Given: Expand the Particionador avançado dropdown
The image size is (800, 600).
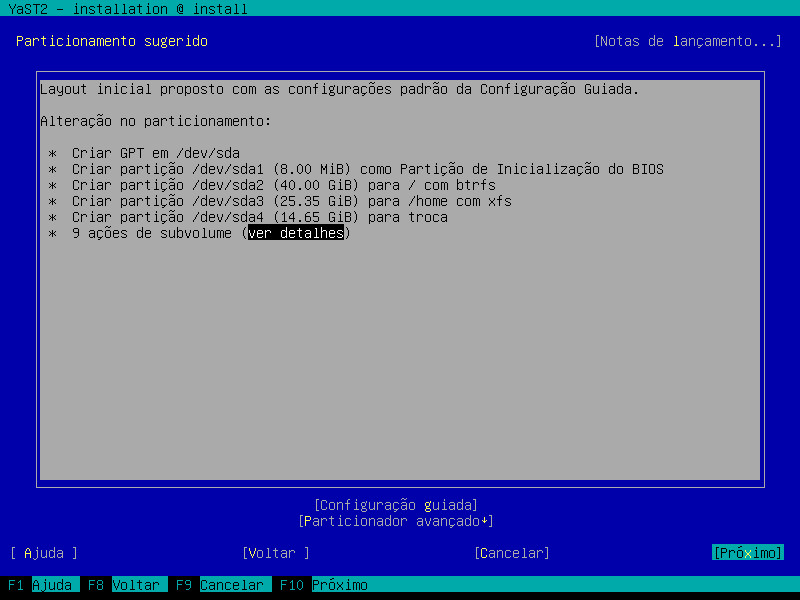Looking at the screenshot, I should pos(395,521).
